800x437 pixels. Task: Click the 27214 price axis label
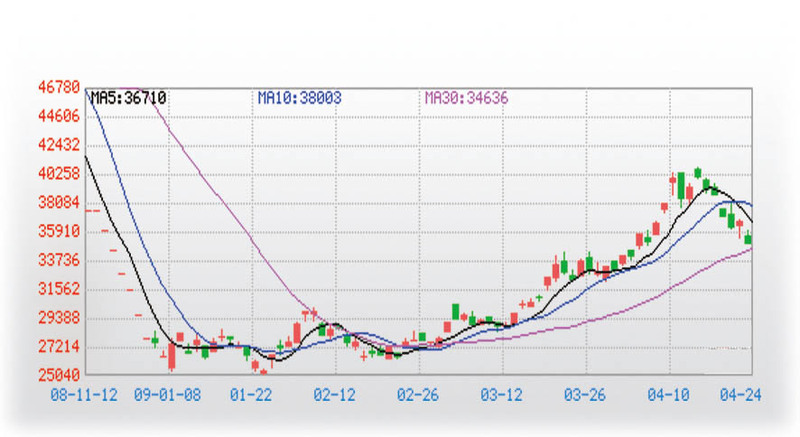[59, 347]
